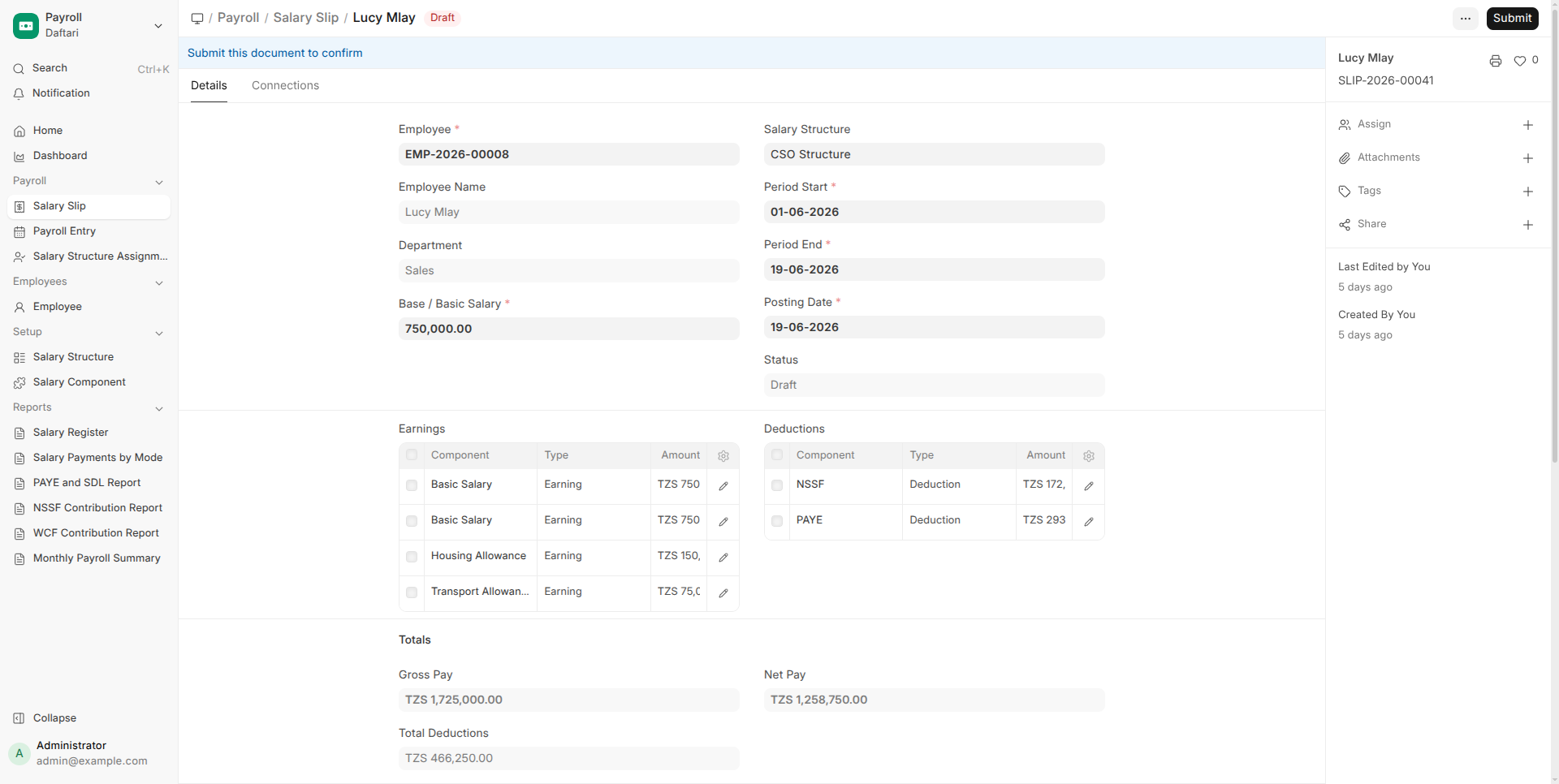
Task: Tick the Housing Allowance row checkbox
Action: point(412,557)
